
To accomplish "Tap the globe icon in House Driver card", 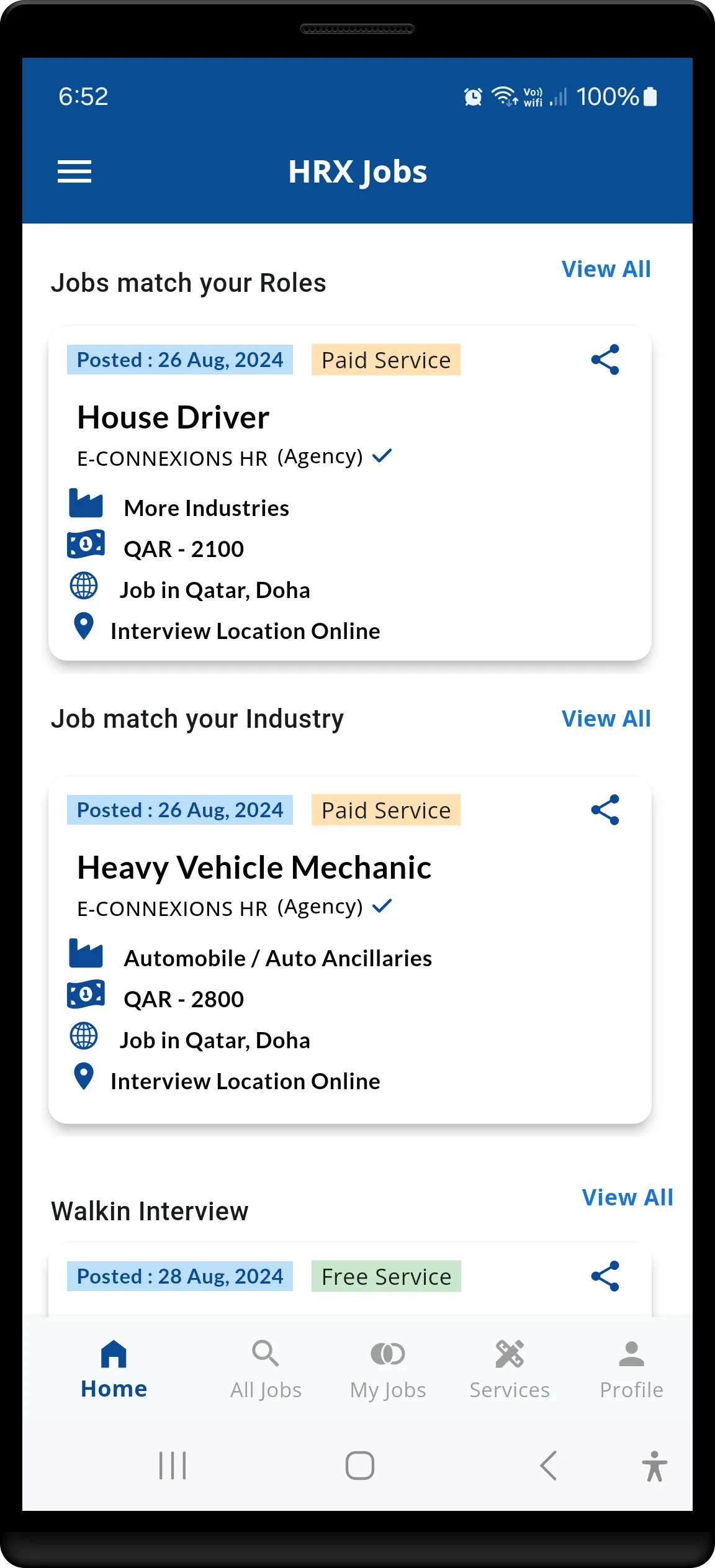I will click(x=84, y=586).
